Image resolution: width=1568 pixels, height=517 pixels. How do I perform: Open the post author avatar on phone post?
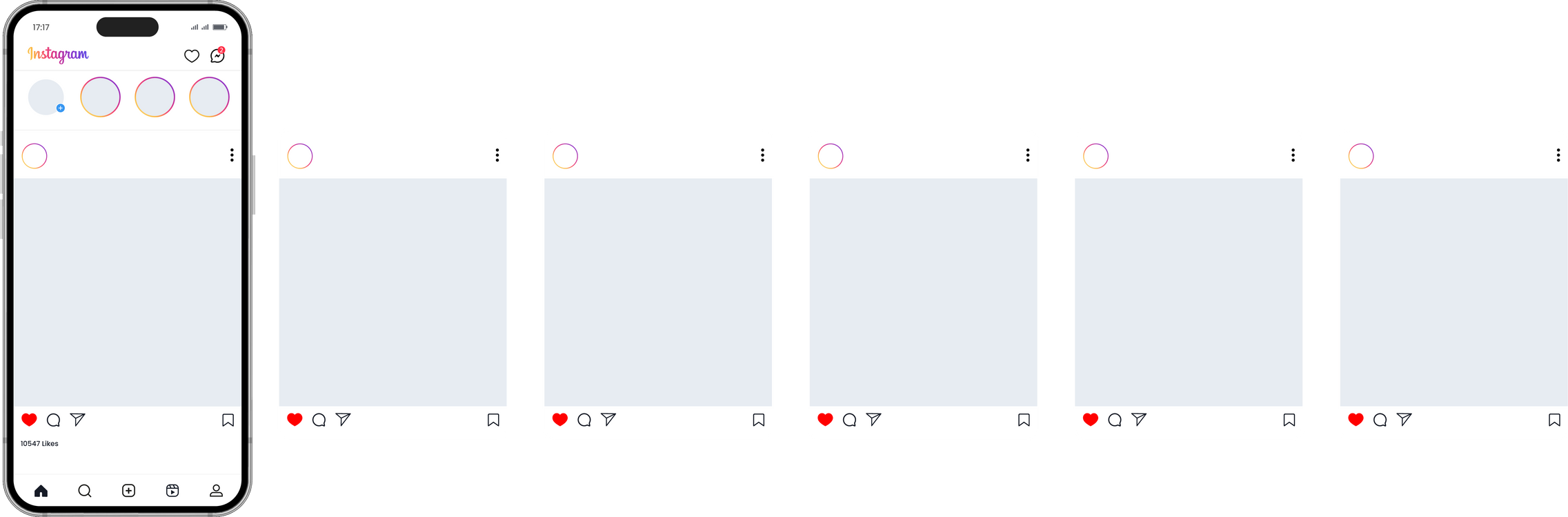click(34, 156)
